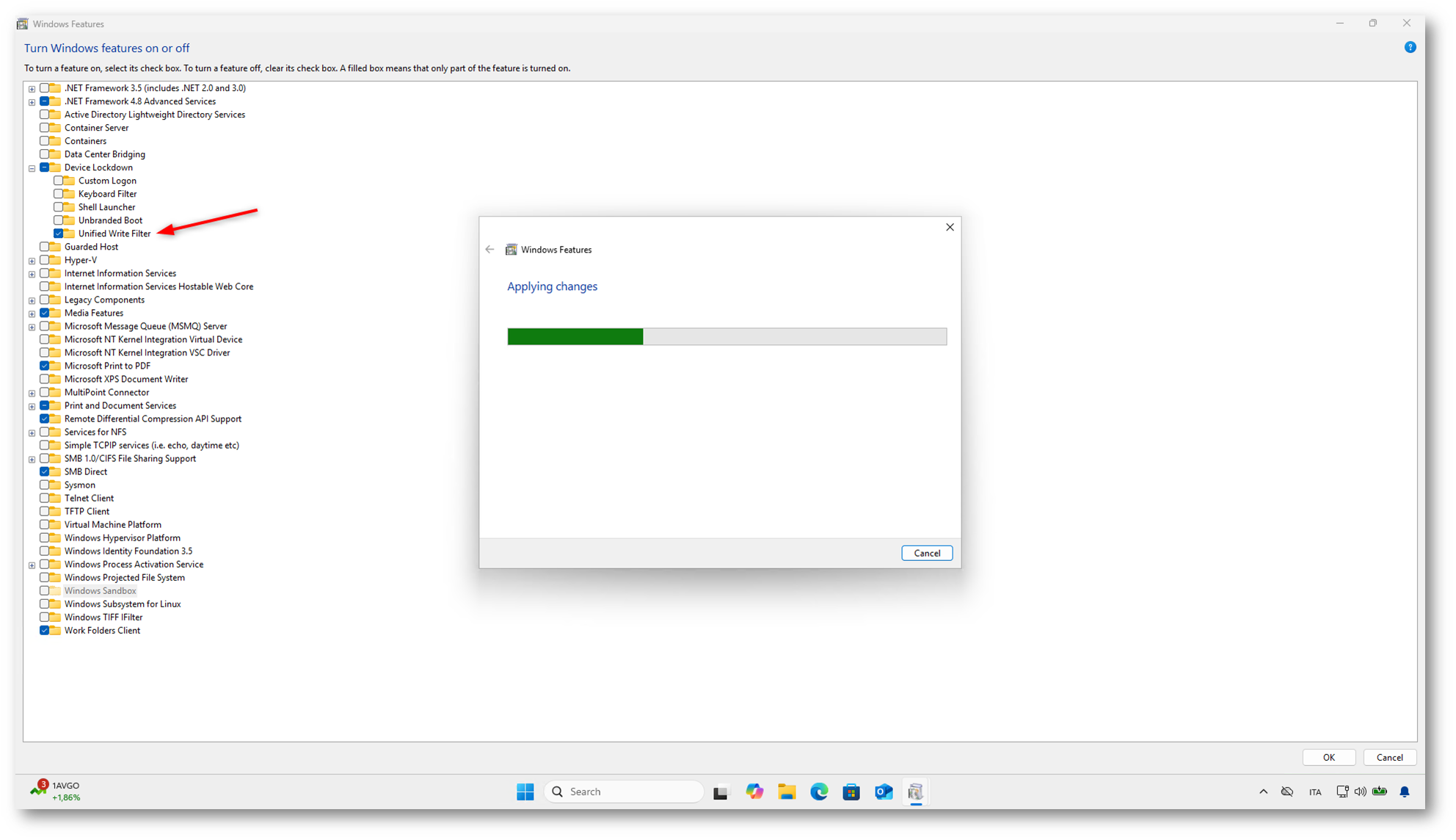This screenshot has width=1456, height=840.
Task: Select the "Data Center Bridging" label
Action: 104,154
